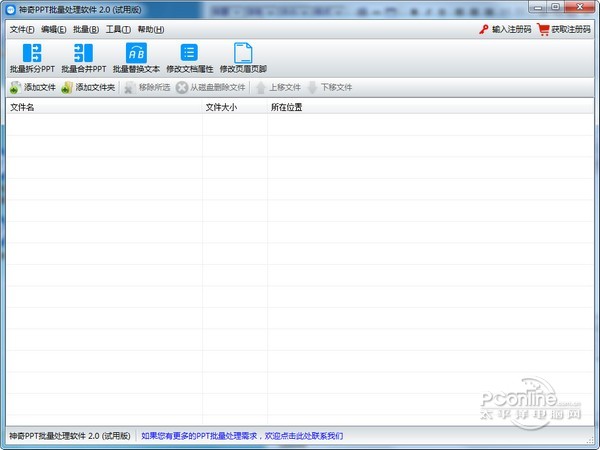Sort by the 所在位置 column header
The image size is (600, 450).
[x=430, y=107]
